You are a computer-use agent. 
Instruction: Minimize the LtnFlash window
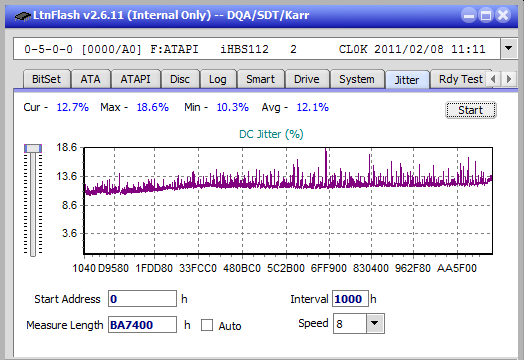(469, 15)
